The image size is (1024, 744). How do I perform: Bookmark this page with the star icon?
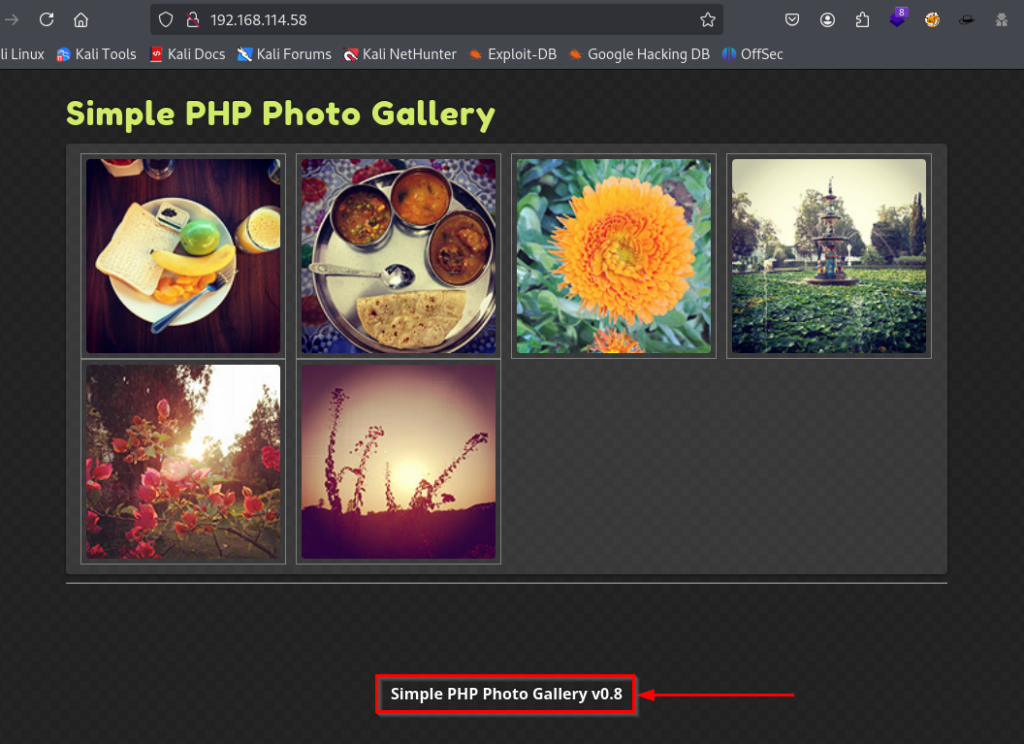(x=708, y=20)
